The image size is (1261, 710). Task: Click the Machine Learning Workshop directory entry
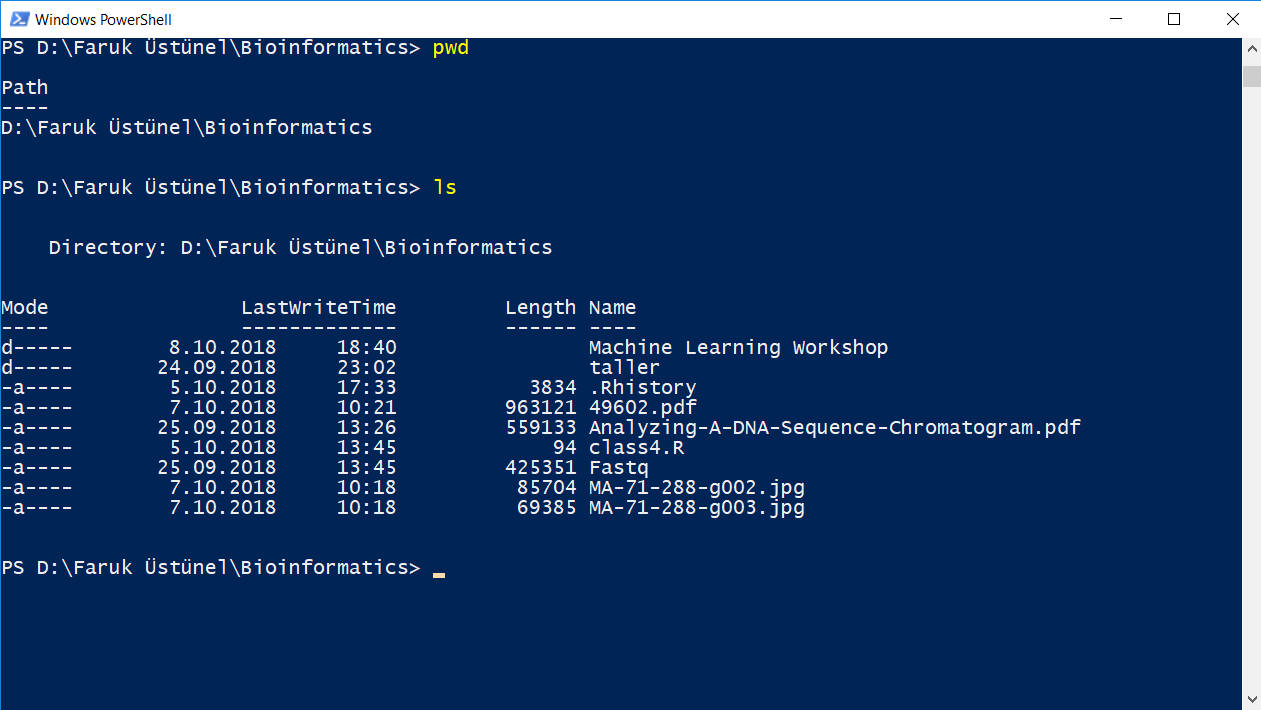click(738, 348)
